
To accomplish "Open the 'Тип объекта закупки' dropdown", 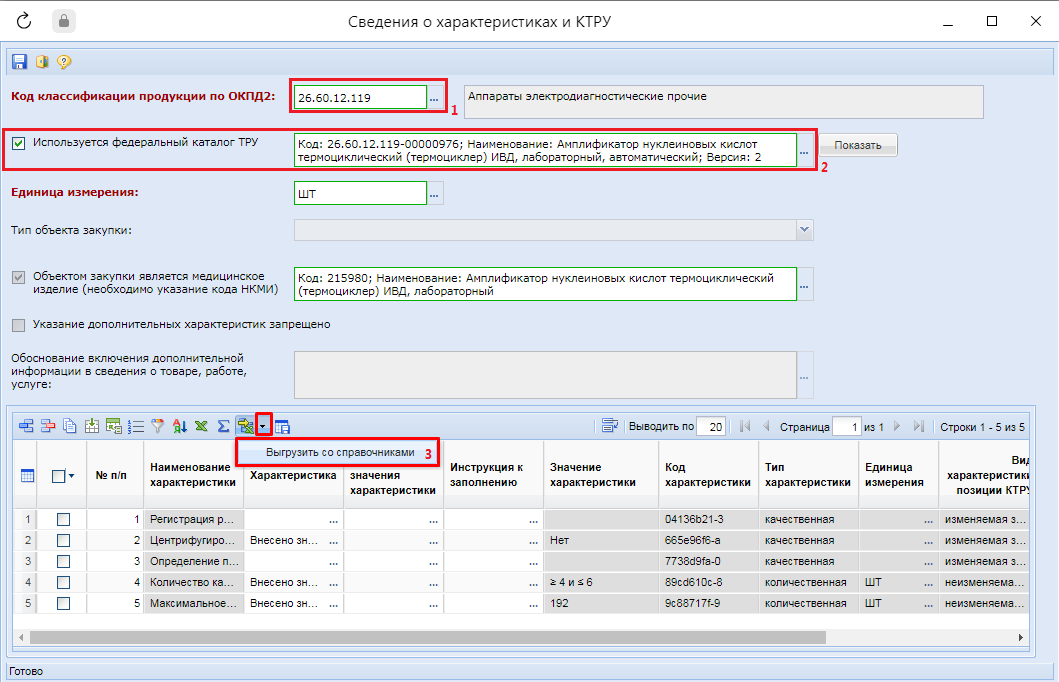I will 805,231.
